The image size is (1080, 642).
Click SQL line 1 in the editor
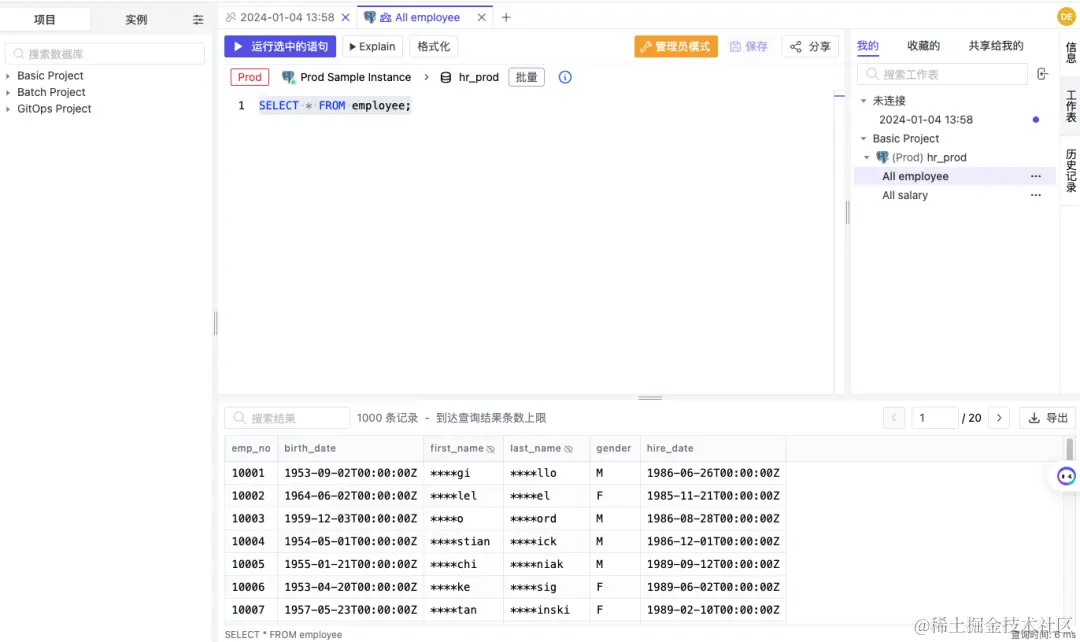[335, 105]
